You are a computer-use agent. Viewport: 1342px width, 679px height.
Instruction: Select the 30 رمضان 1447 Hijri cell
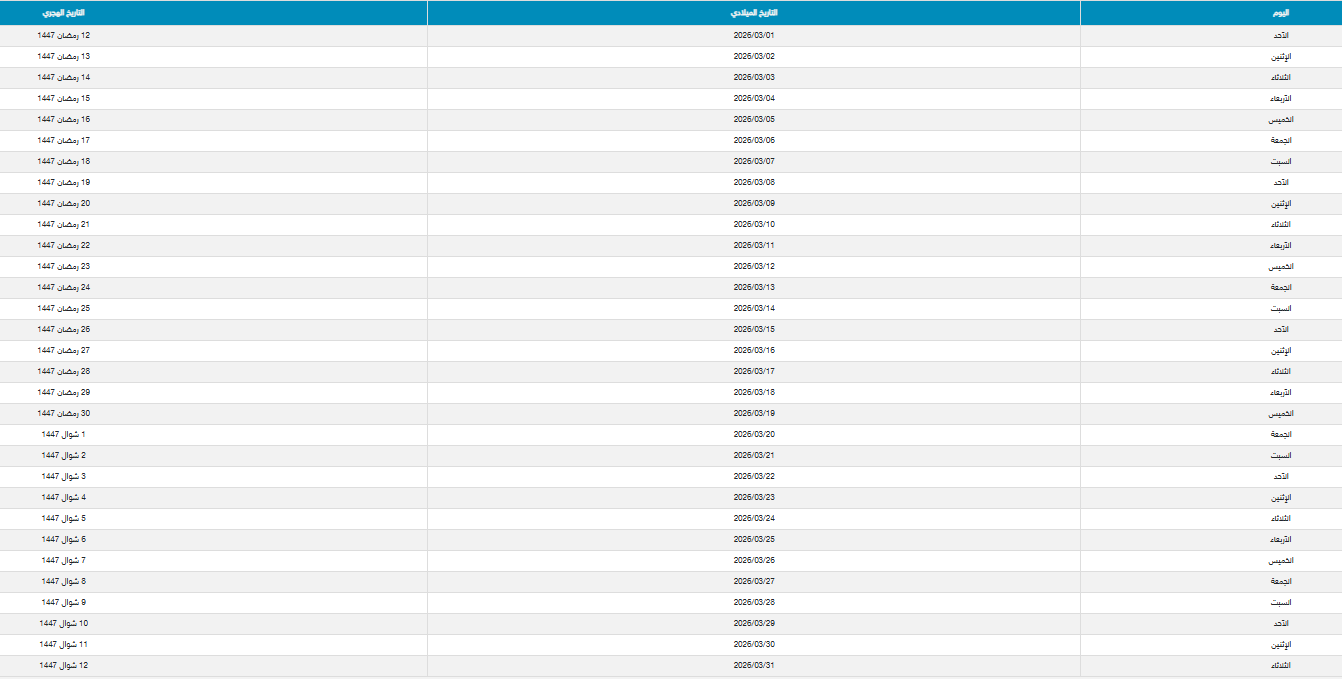click(64, 413)
